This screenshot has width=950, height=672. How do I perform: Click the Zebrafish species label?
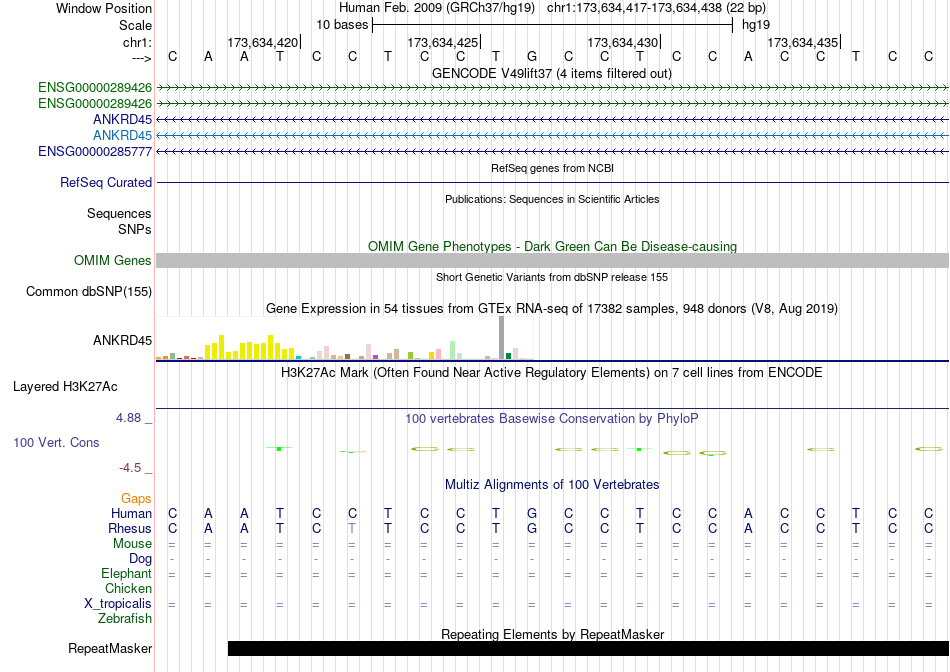coord(125,619)
